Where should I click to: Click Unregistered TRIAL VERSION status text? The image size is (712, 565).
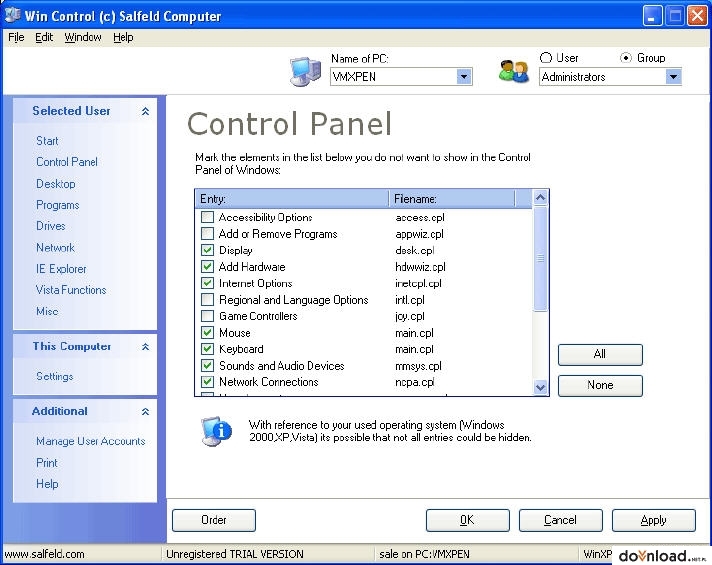[x=235, y=554]
